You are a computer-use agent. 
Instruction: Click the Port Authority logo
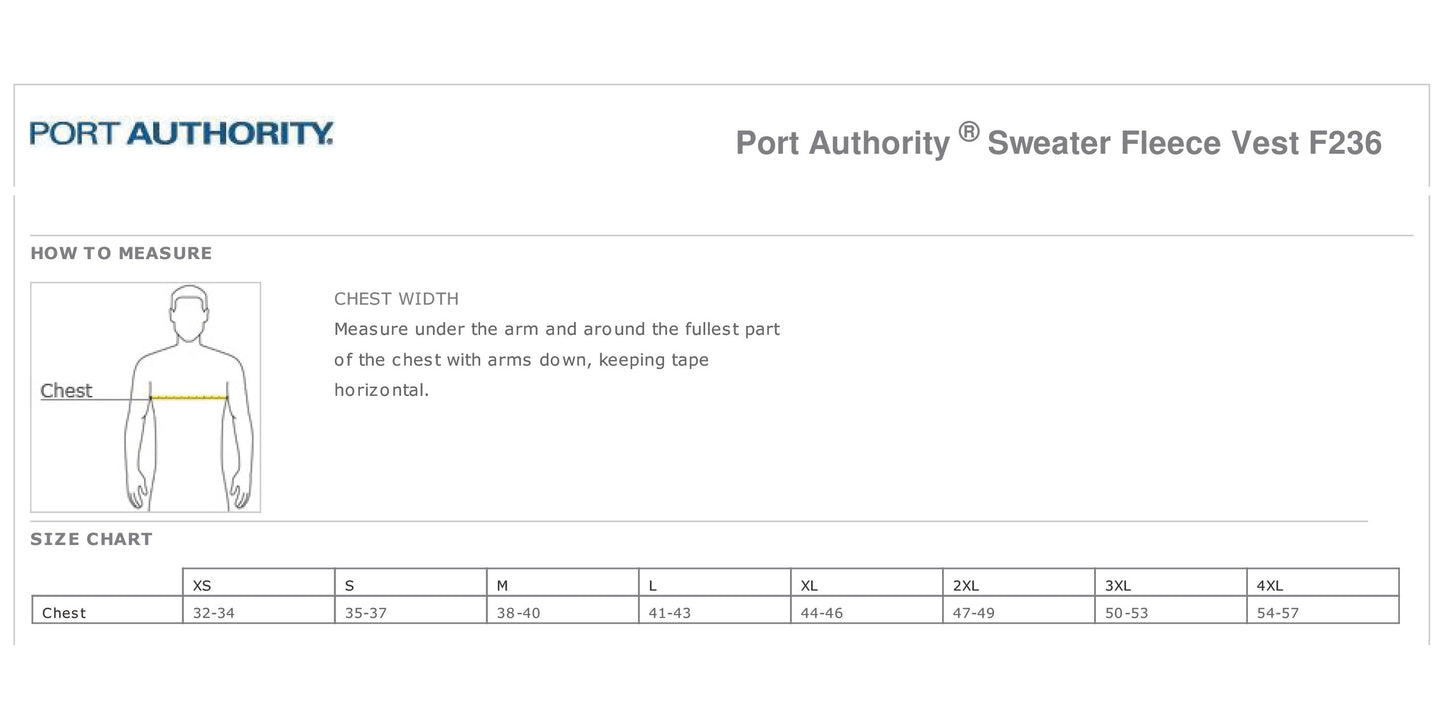[181, 134]
